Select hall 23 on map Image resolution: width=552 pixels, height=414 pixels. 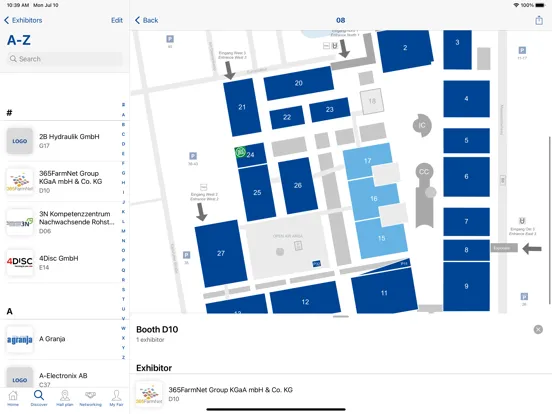330,109
